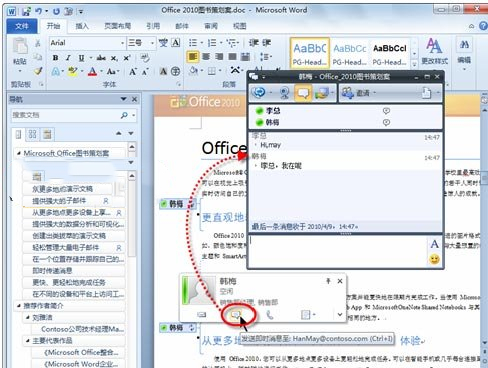Click the search magnifier icon in navigation pane
Screen dimensions: 488x368
(x=124, y=115)
